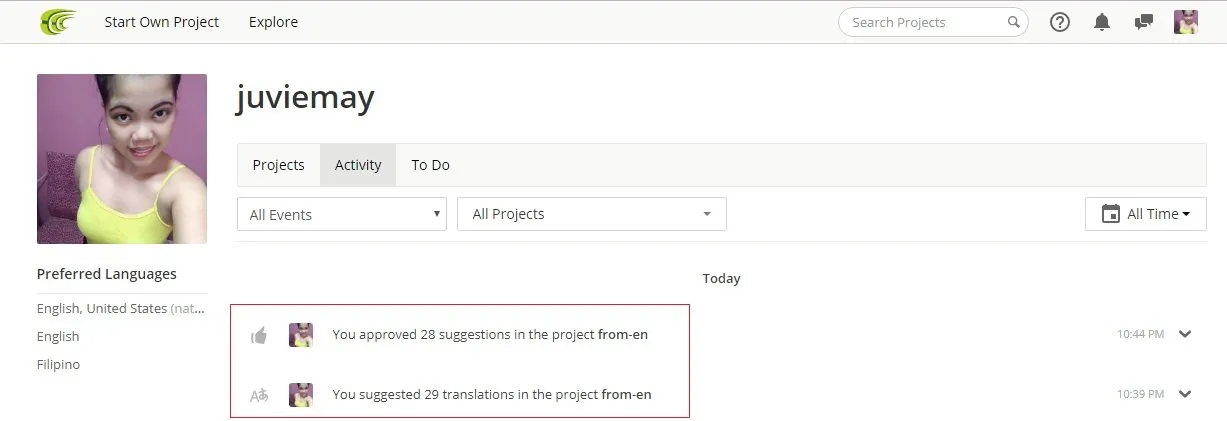Screen dimensions: 1227x421
Task: Expand the 10:39 PM activity entry
Action: click(1185, 394)
